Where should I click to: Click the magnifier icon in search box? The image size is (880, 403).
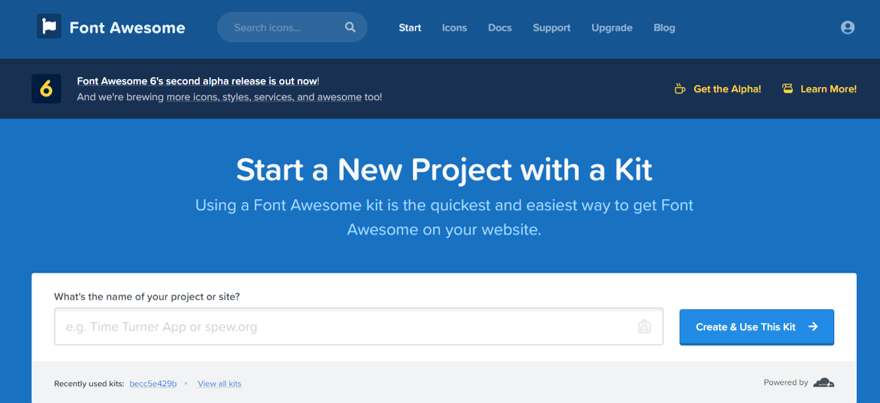[x=350, y=27]
